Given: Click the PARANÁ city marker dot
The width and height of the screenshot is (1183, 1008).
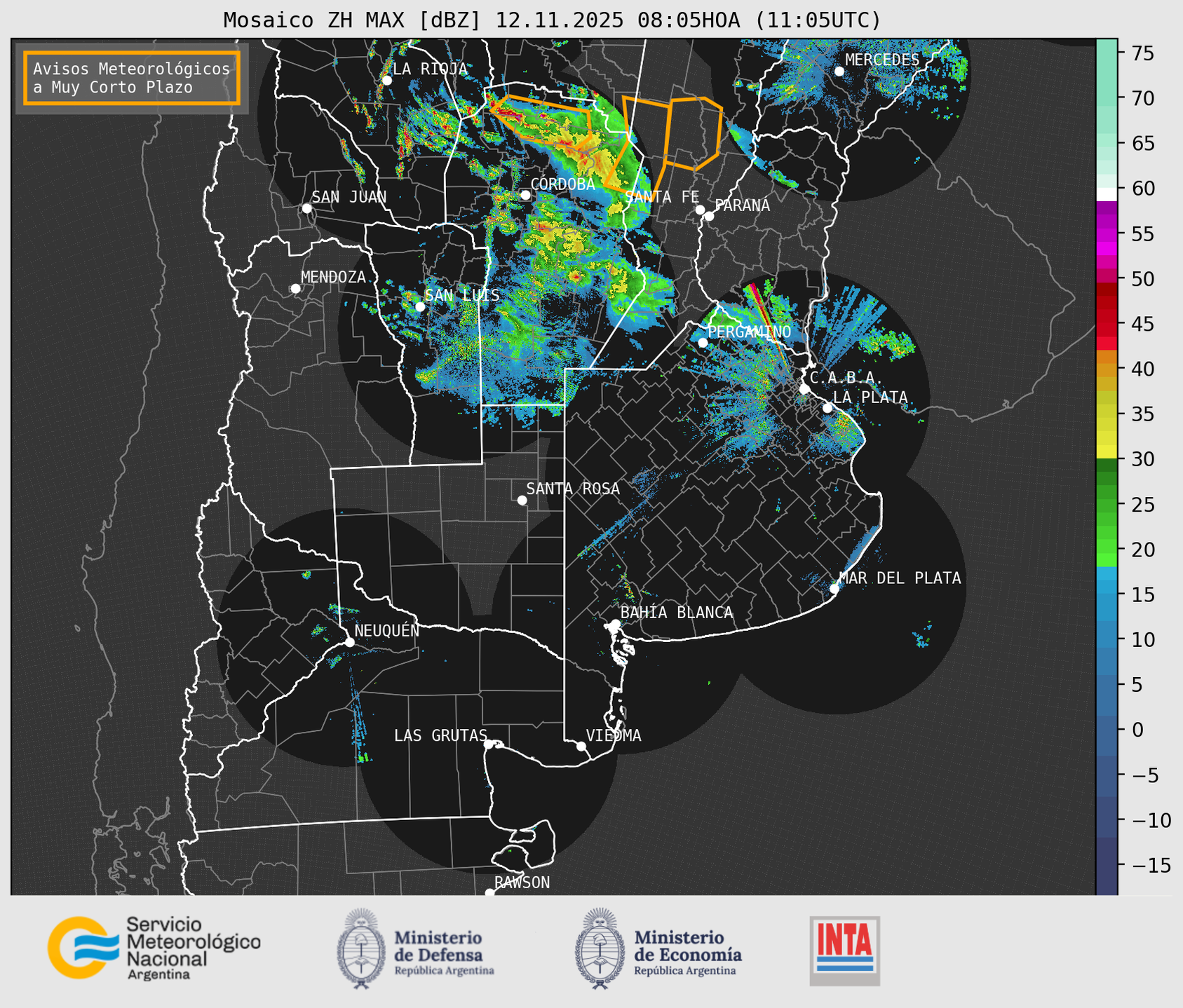Looking at the screenshot, I should 709,216.
